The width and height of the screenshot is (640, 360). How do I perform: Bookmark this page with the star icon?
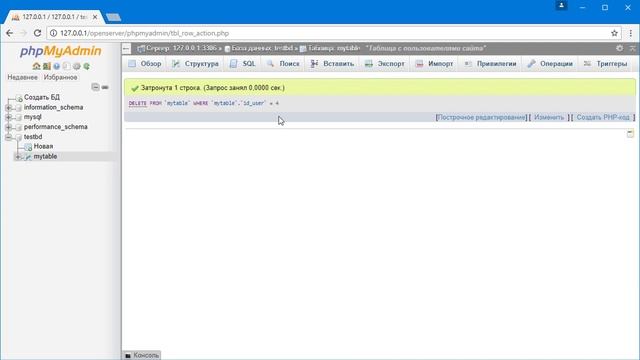tap(614, 33)
